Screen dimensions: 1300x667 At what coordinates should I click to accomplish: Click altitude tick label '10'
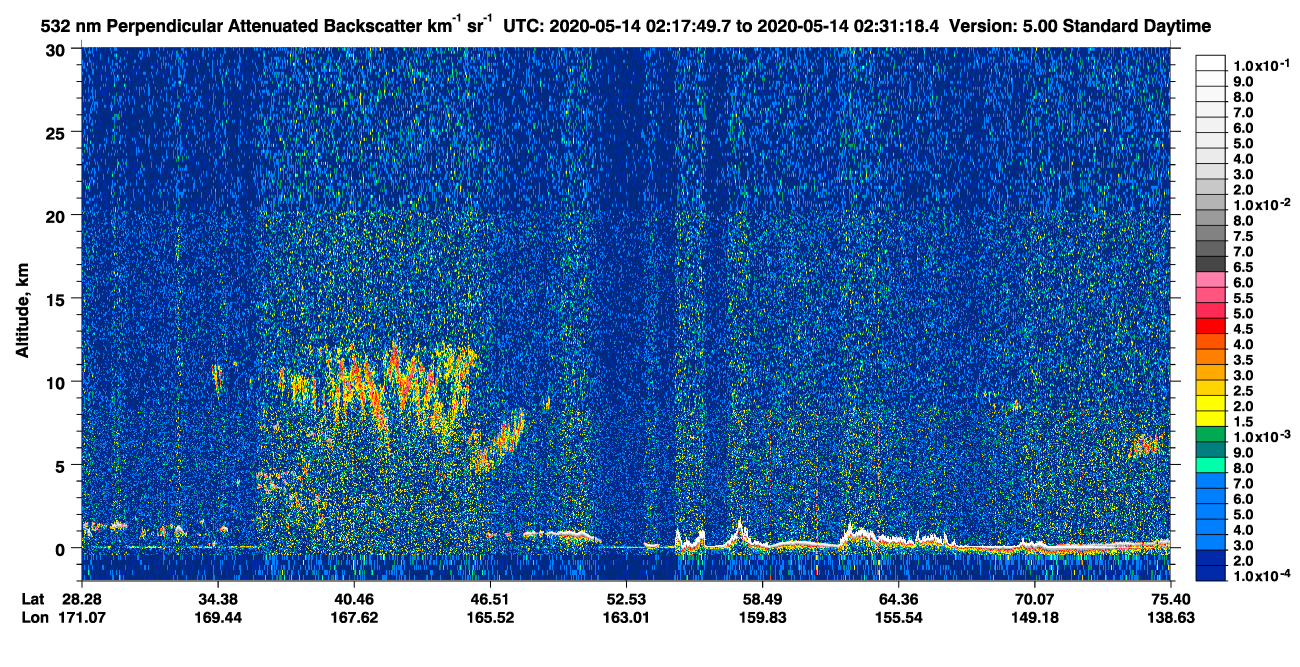[x=58, y=382]
